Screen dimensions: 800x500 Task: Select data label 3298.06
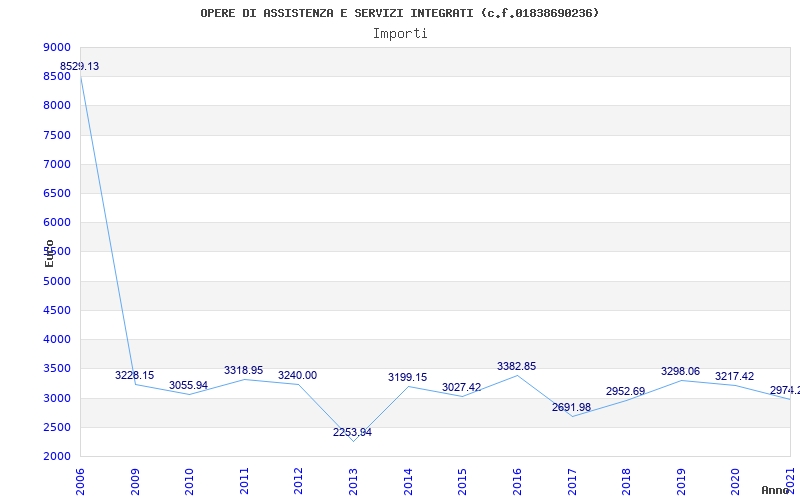point(681,371)
